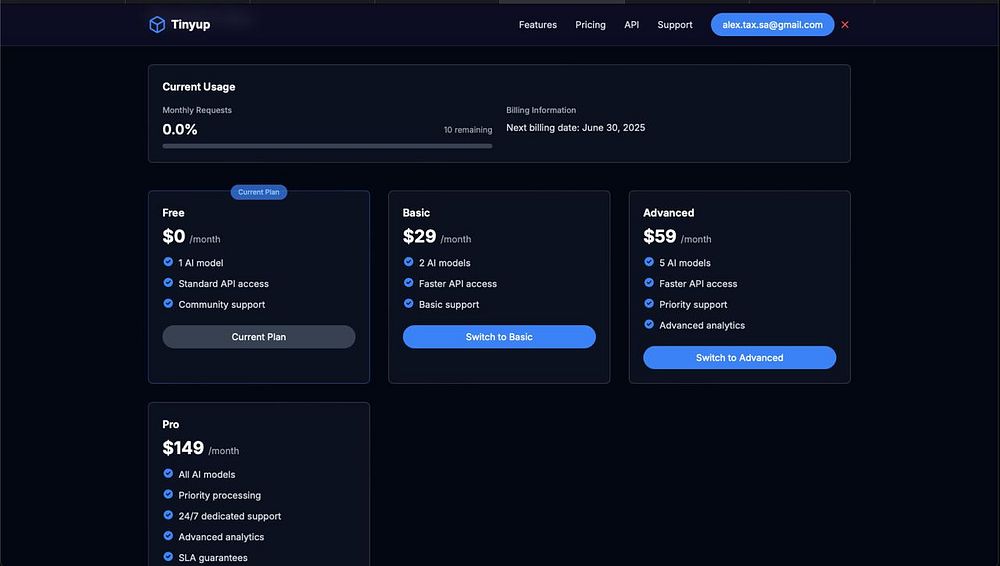Click the check icon beside 24/7 dedicated support
This screenshot has height=566, width=1000.
tap(168, 515)
